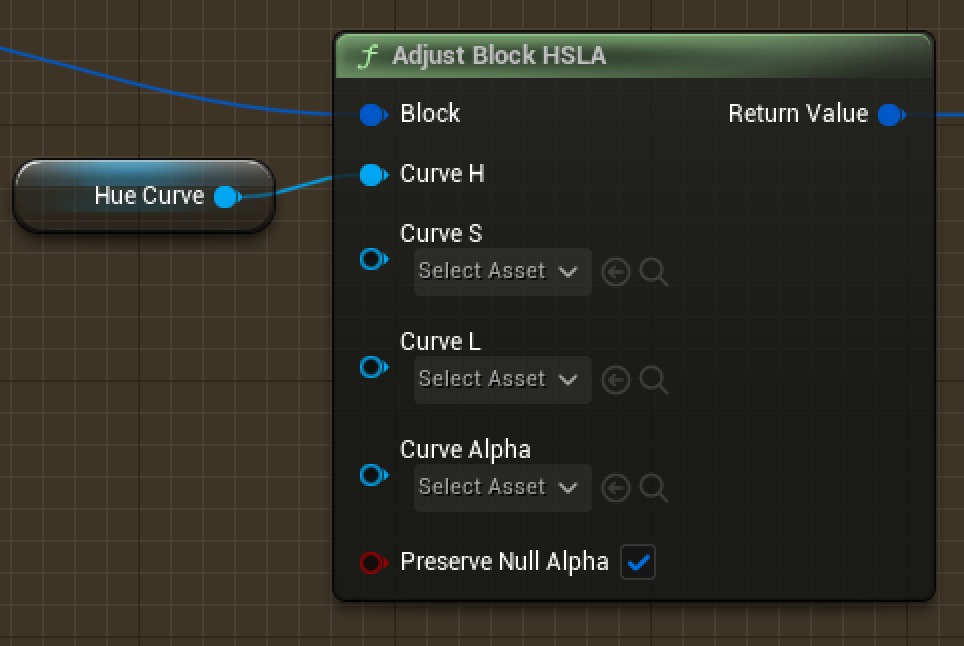This screenshot has height=646, width=964.
Task: Click the Curve H input pin
Action: coord(371,174)
